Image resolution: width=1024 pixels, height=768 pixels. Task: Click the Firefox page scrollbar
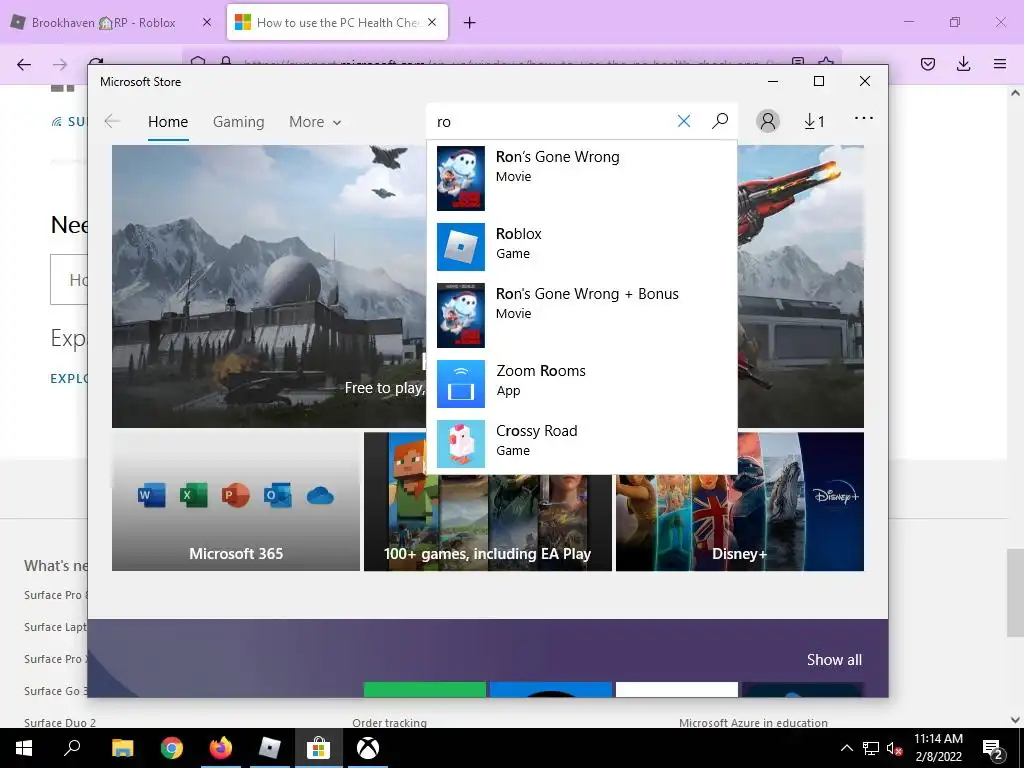pos(1015,592)
